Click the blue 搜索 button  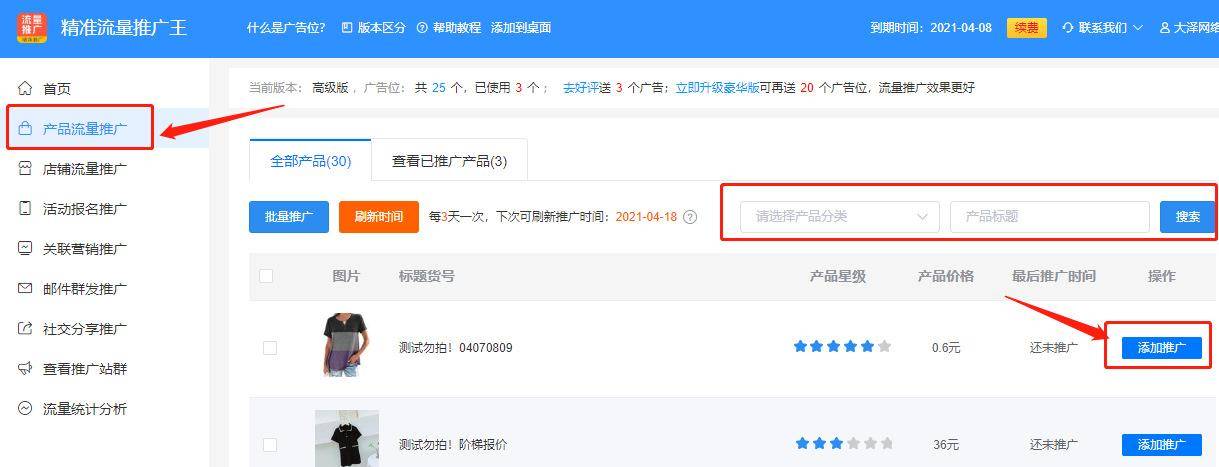(x=1187, y=216)
